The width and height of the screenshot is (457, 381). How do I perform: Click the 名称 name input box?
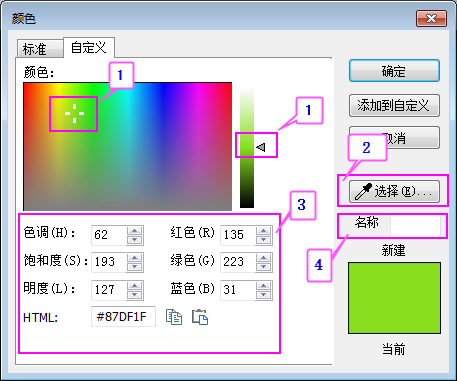pyautogui.click(x=415, y=226)
